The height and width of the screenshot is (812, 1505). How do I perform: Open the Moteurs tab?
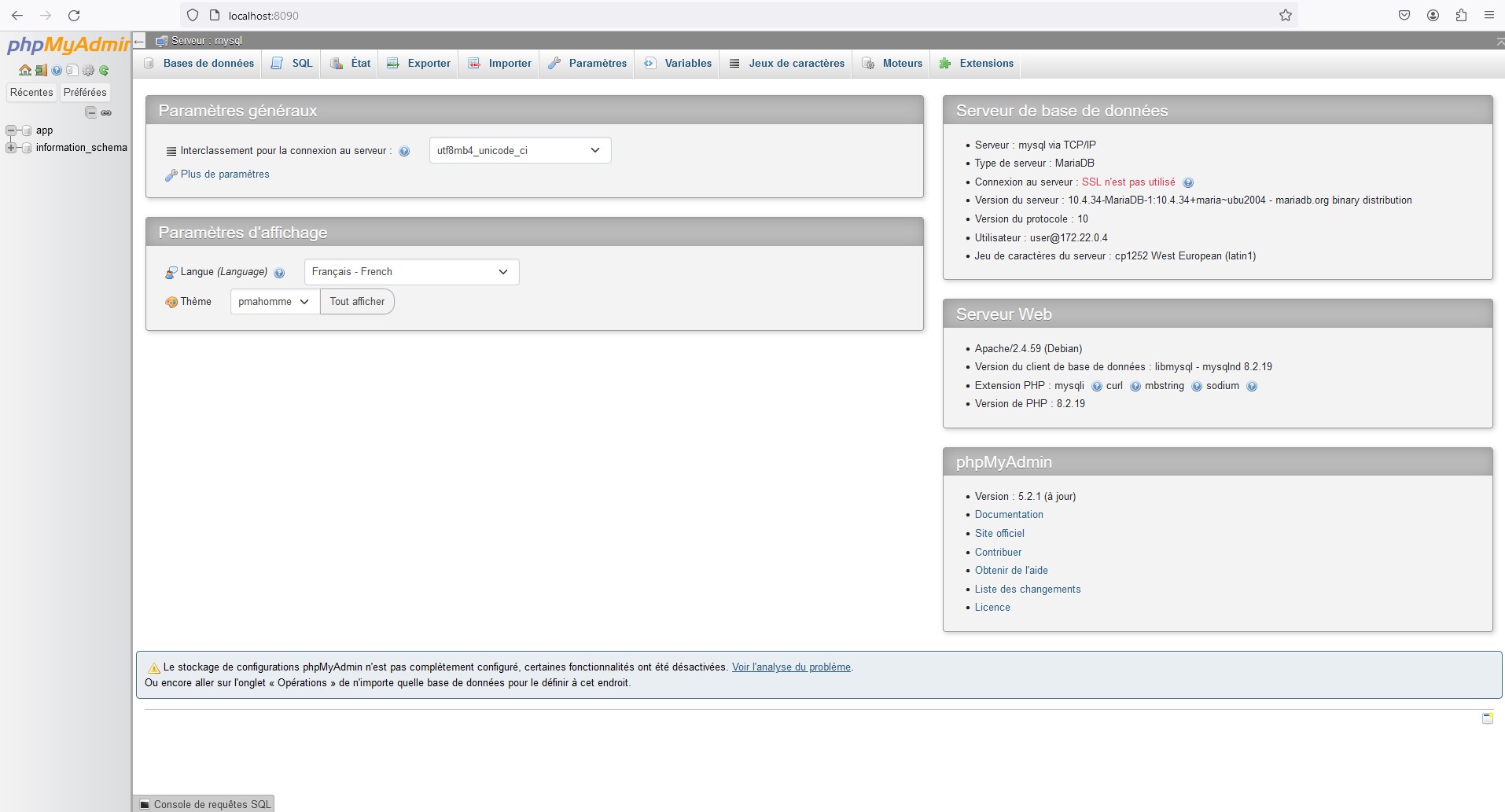[892, 64]
